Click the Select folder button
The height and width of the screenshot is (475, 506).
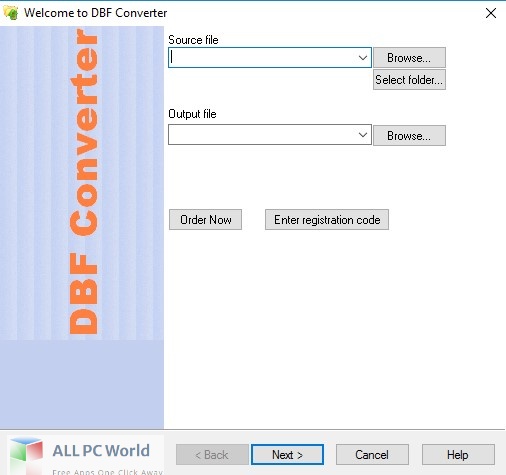point(409,80)
